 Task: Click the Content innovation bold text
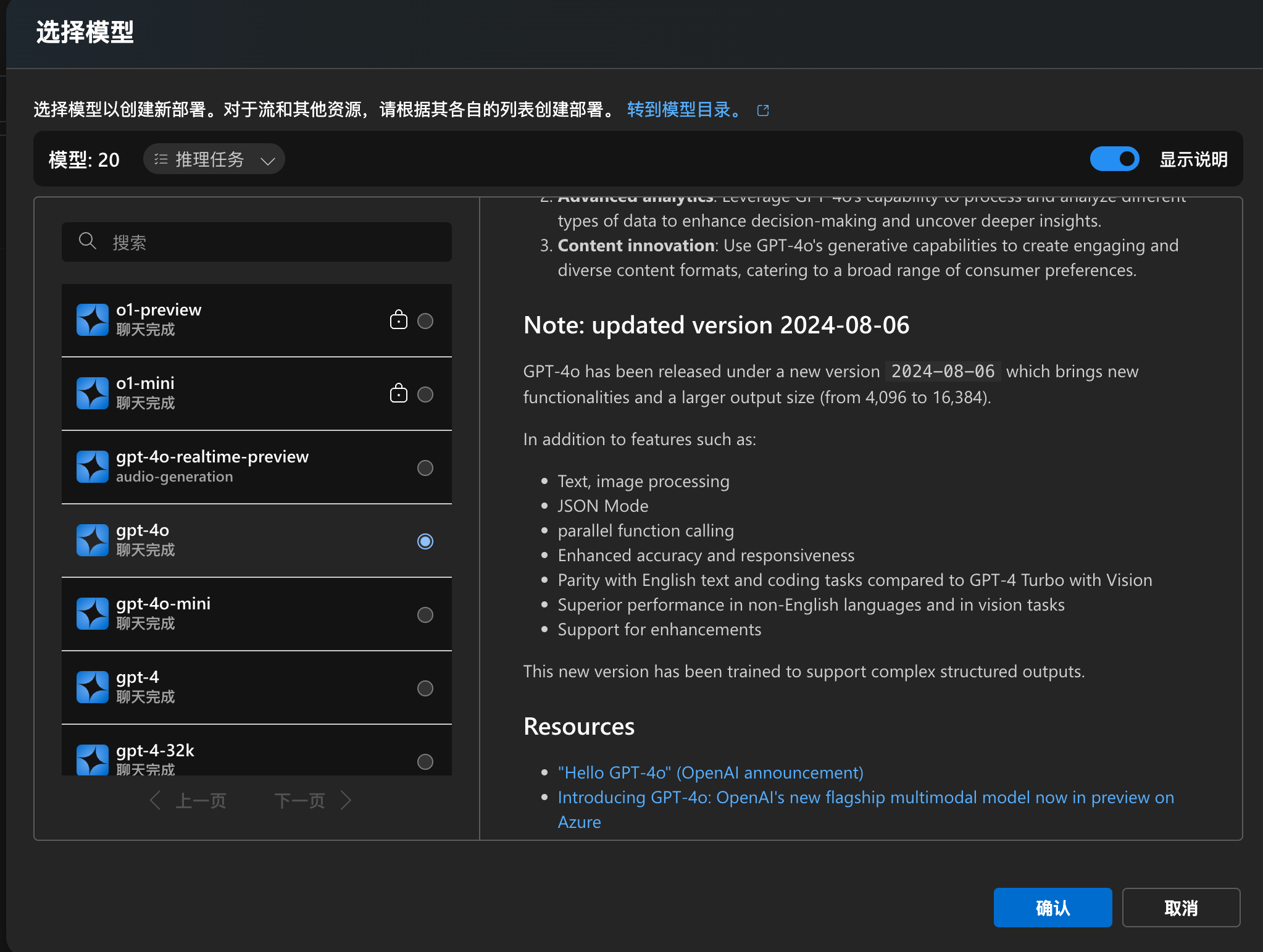[636, 246]
